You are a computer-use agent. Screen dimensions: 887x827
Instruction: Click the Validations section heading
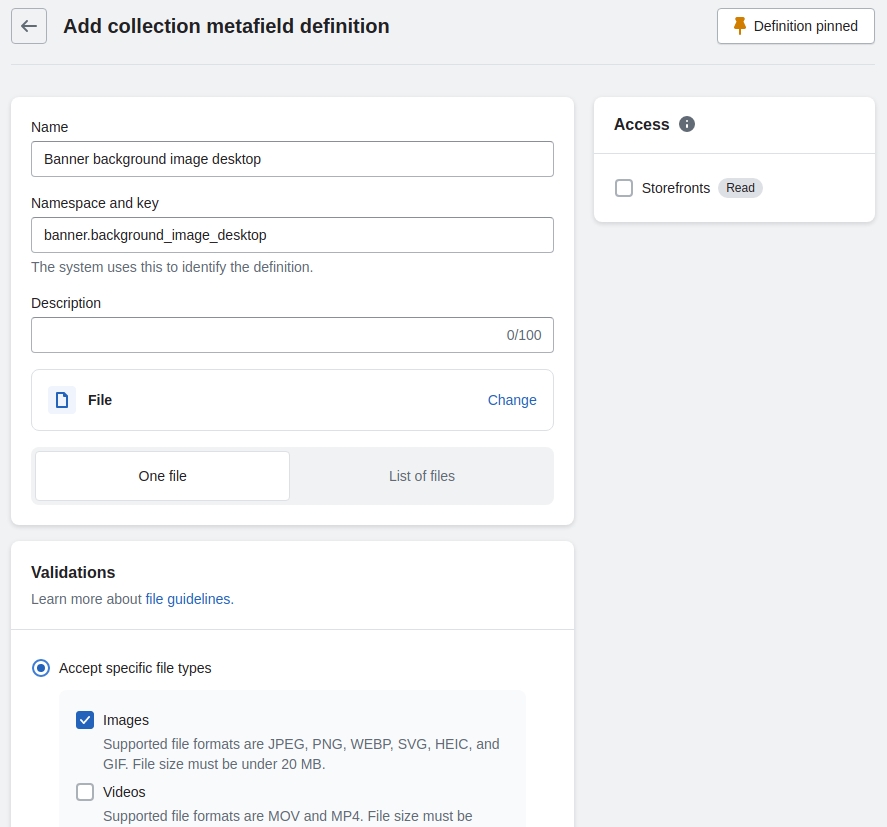coord(73,573)
